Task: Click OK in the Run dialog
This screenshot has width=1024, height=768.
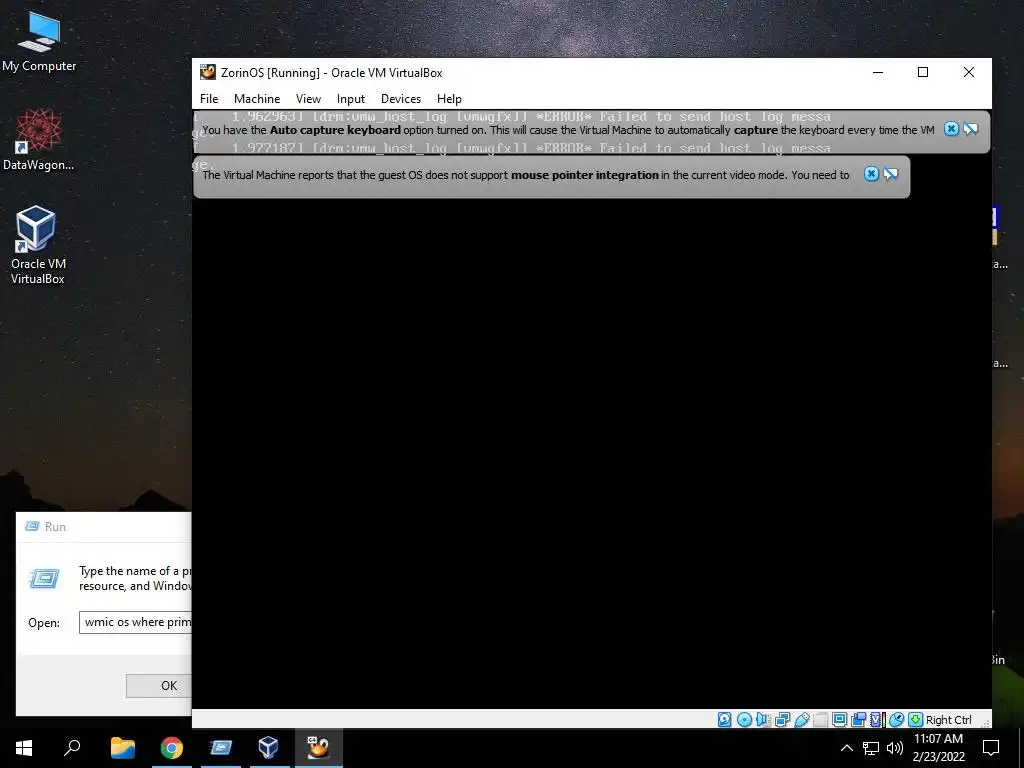Action: click(159, 685)
